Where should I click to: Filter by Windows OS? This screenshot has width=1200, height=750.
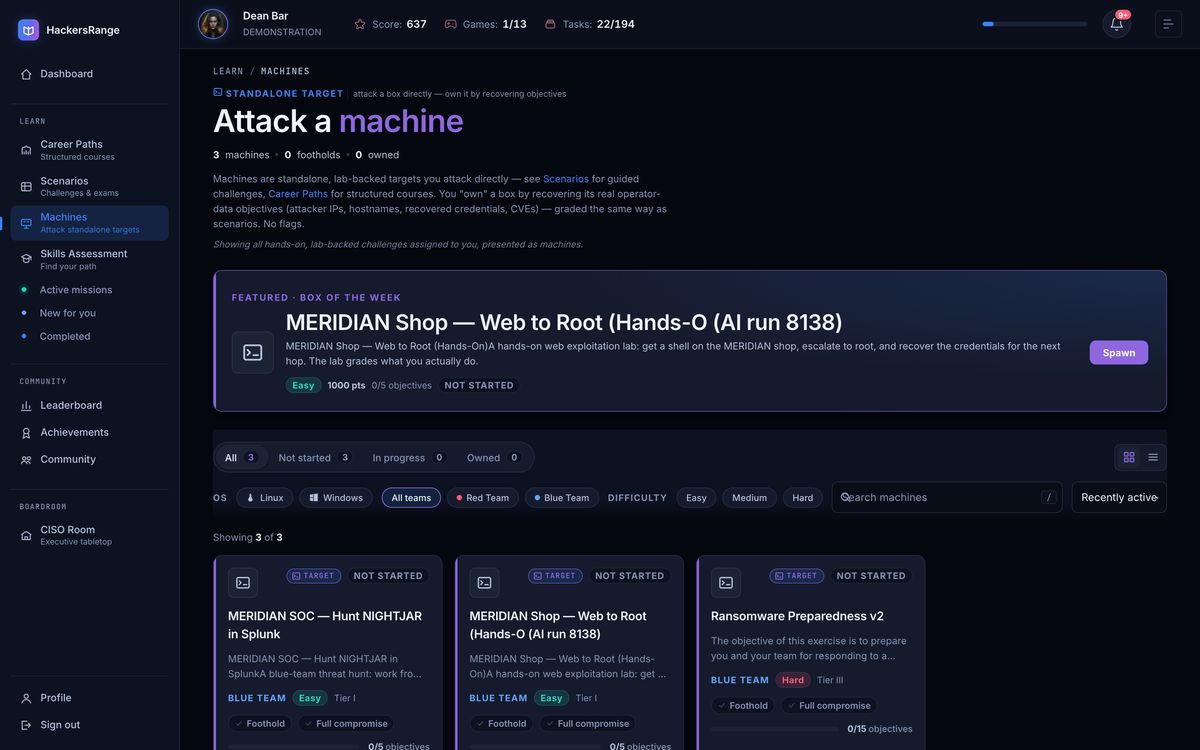[336, 498]
